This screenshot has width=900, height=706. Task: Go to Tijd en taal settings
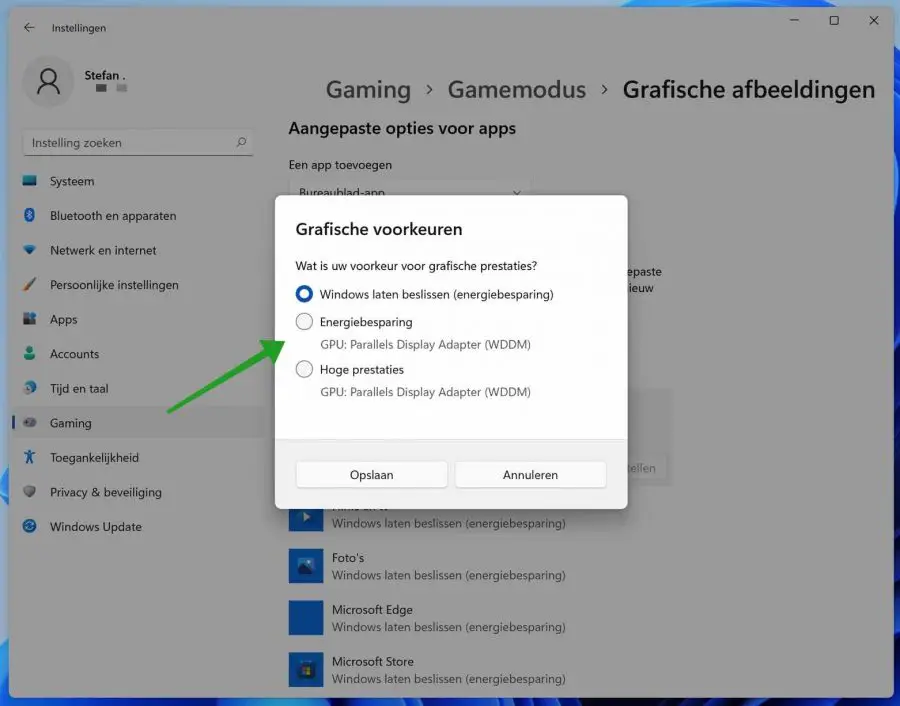click(x=138, y=388)
